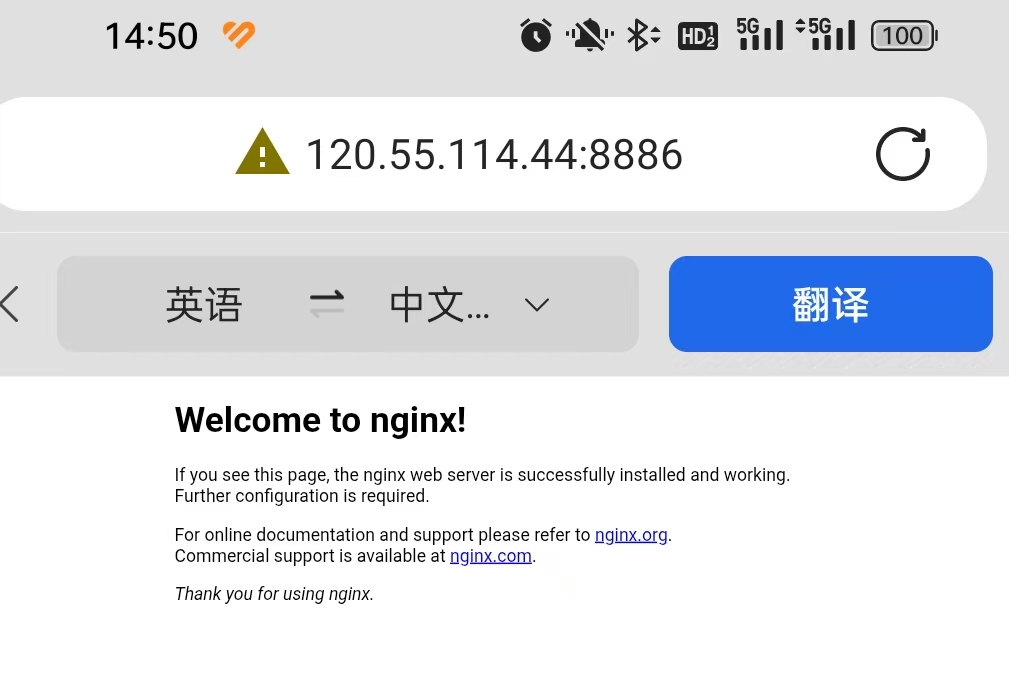1009x695 pixels.
Task: Go back using the left chevron
Action: 10,304
